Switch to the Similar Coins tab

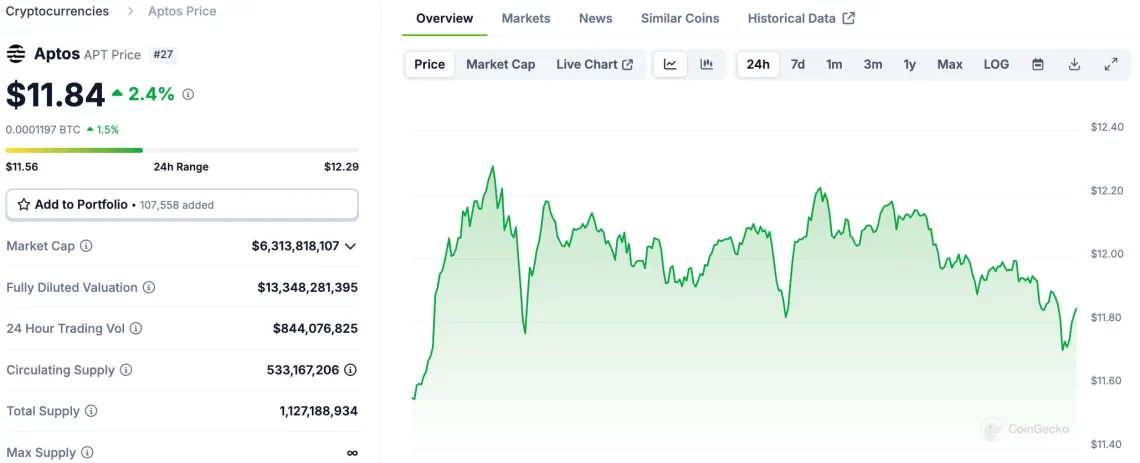point(680,18)
